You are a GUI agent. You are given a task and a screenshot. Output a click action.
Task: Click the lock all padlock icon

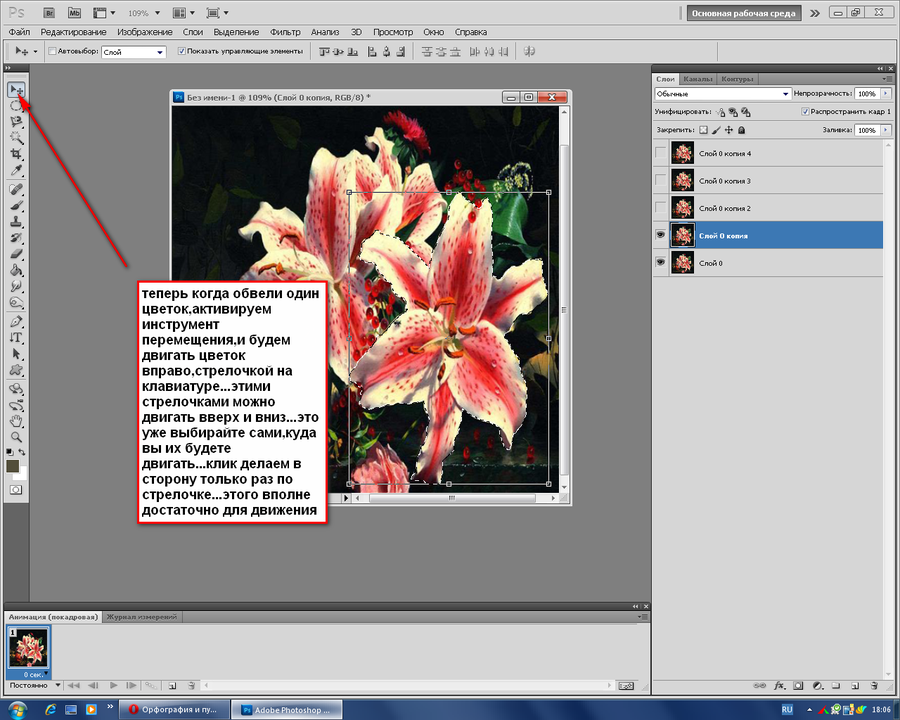(742, 130)
